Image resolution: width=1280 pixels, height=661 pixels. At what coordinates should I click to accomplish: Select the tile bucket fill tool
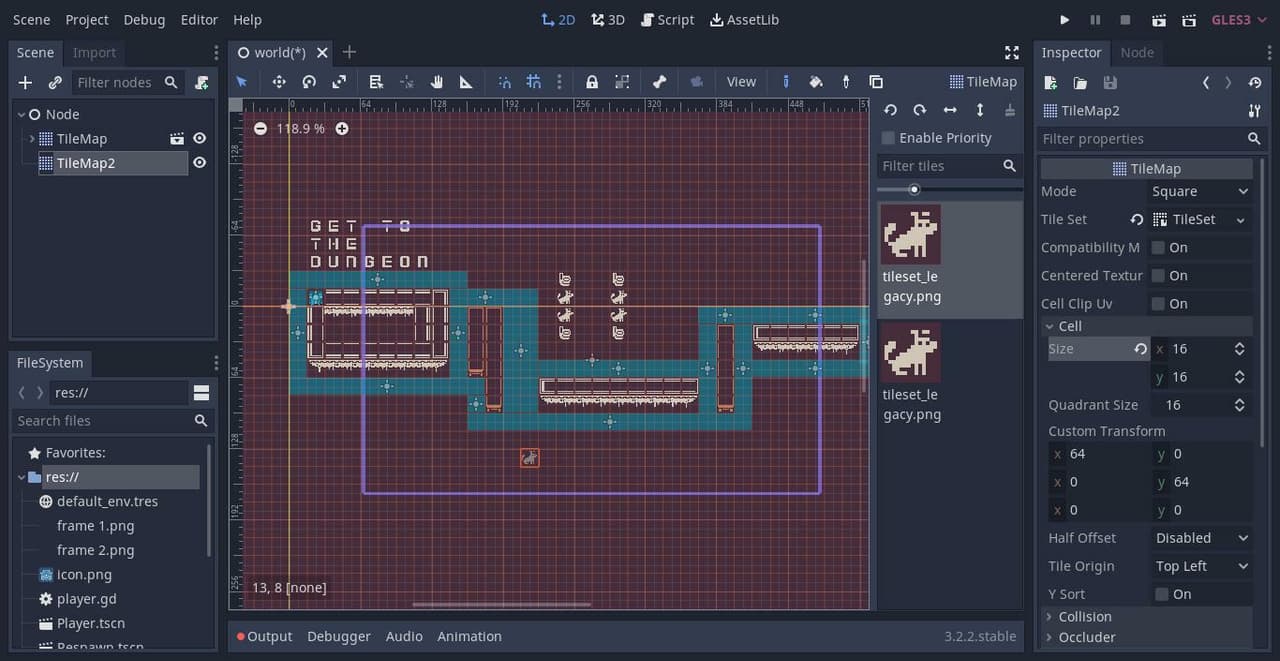pyautogui.click(x=816, y=82)
